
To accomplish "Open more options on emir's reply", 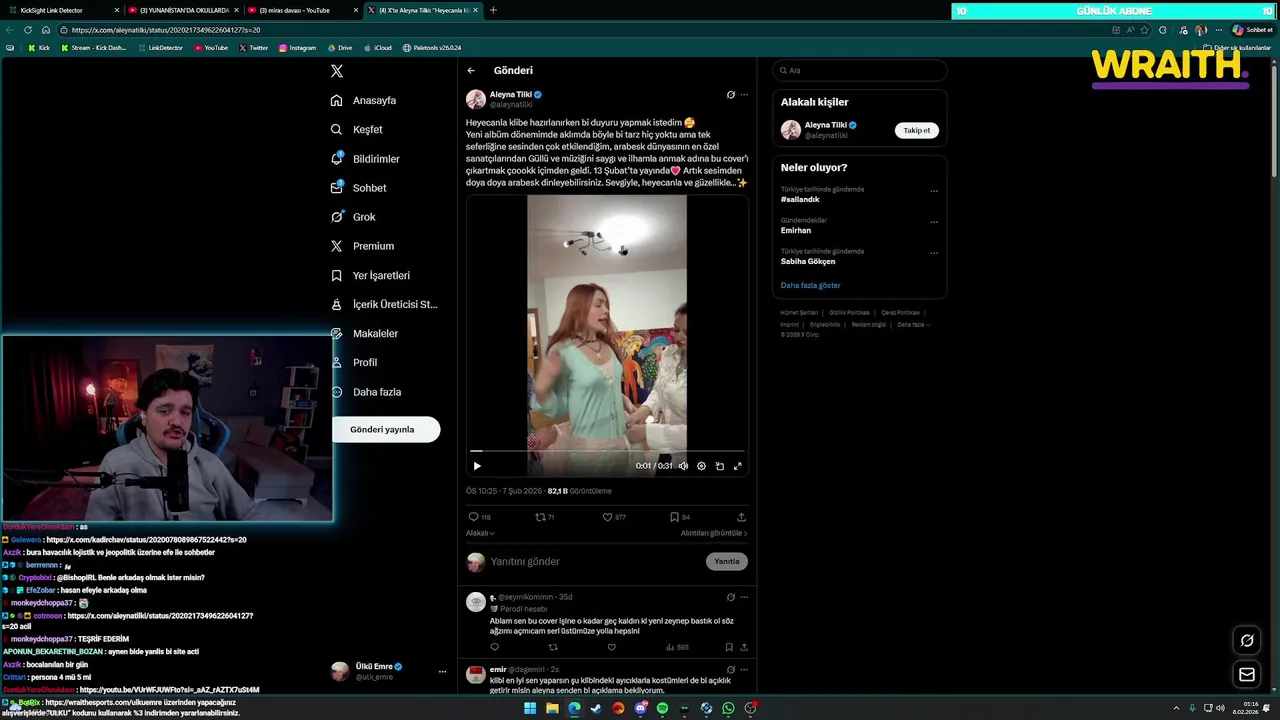I will (x=744, y=670).
